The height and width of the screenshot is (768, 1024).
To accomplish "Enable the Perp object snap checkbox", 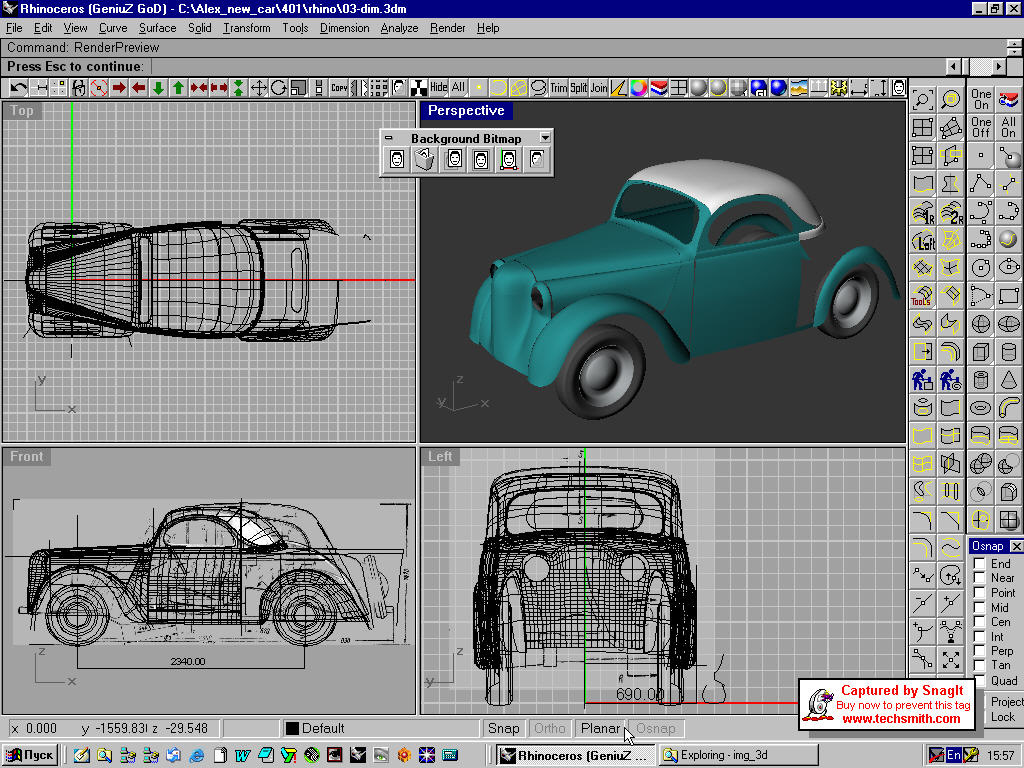I will (x=980, y=651).
